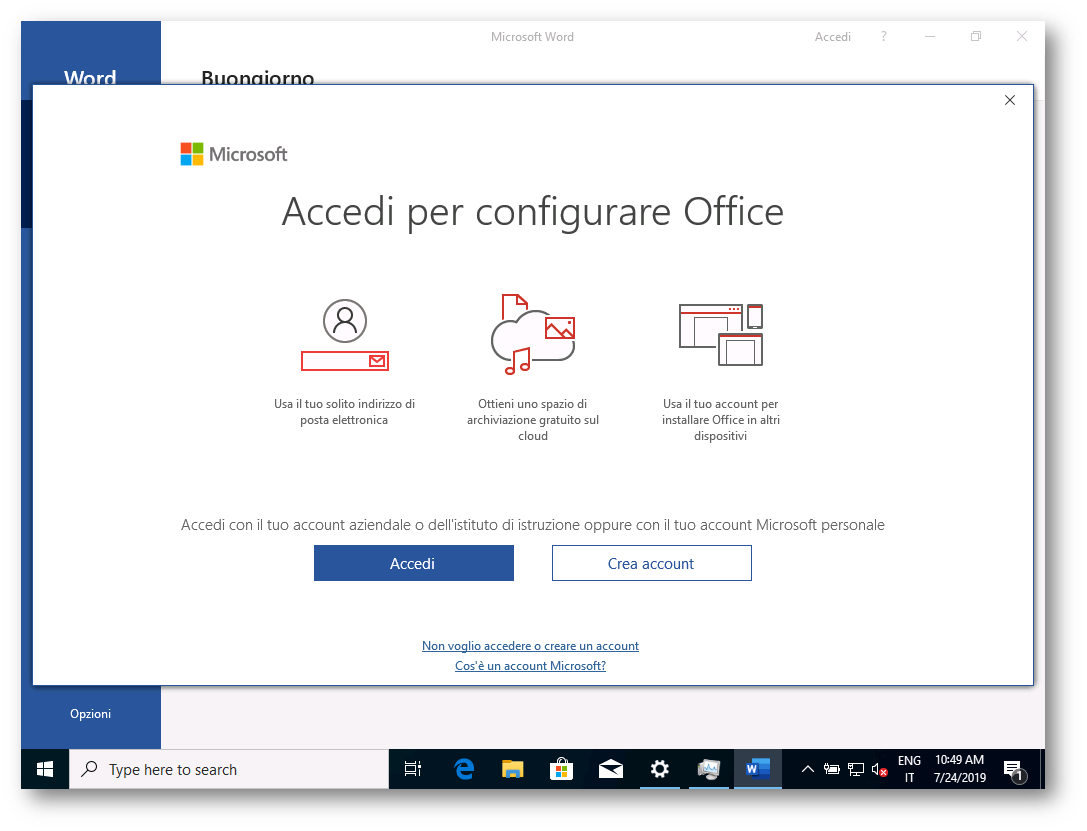Open the Windows Start menu
The image size is (1087, 831).
coord(45,769)
